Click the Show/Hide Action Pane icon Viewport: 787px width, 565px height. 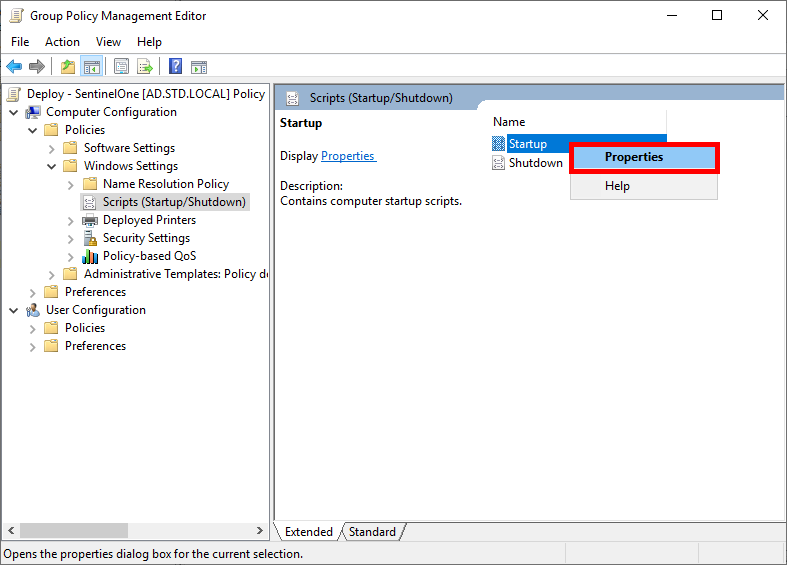(x=199, y=67)
